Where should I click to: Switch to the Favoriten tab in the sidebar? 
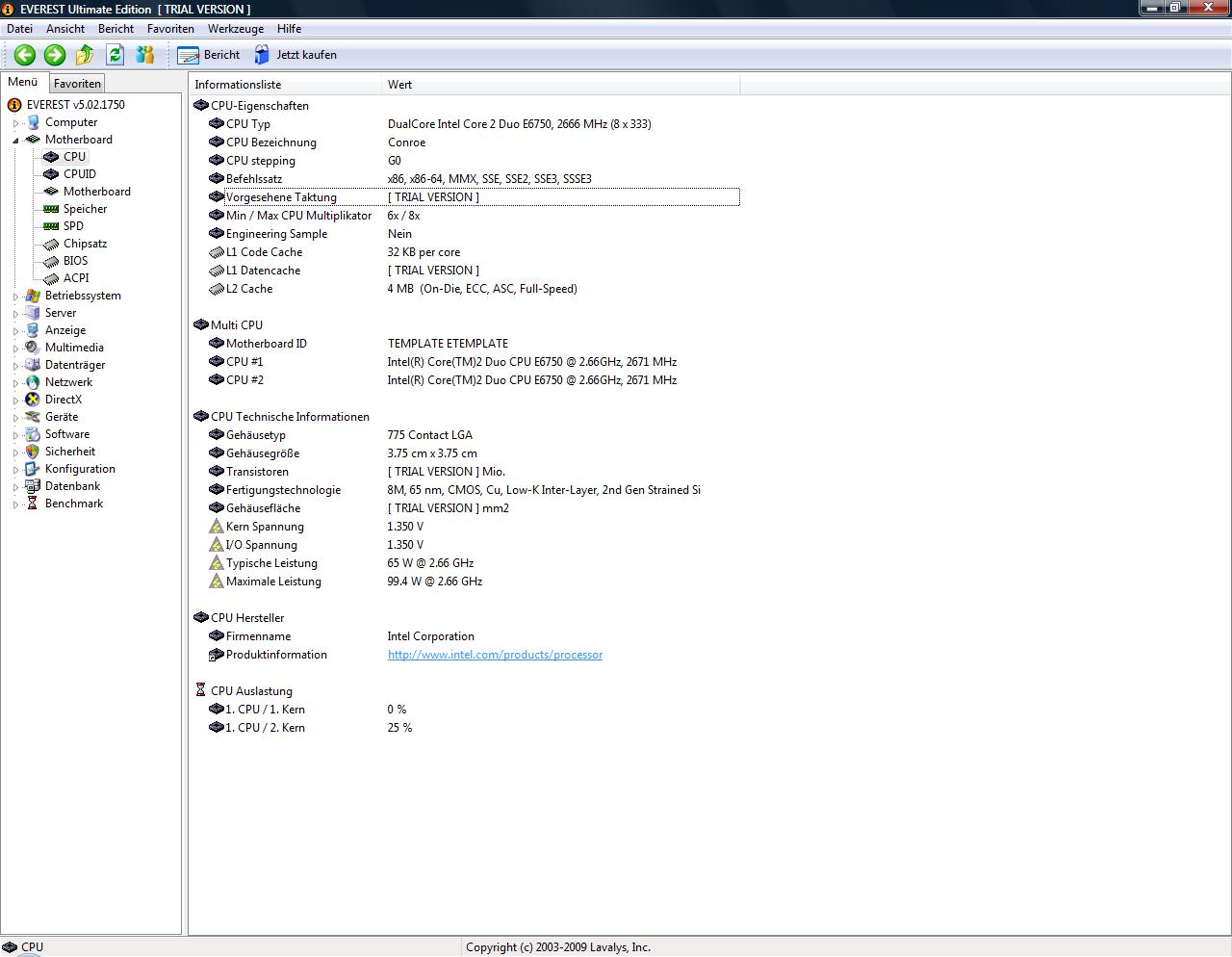click(77, 84)
